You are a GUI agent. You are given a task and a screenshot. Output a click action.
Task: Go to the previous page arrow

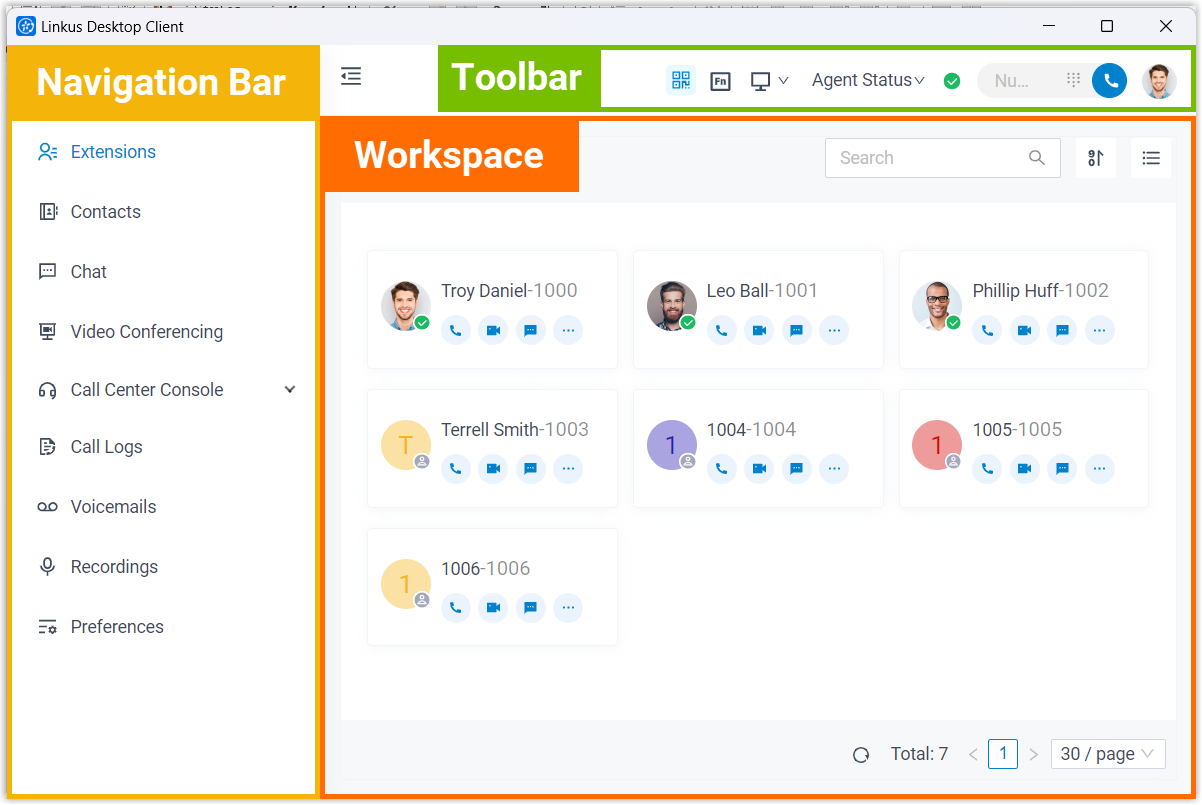coord(973,754)
